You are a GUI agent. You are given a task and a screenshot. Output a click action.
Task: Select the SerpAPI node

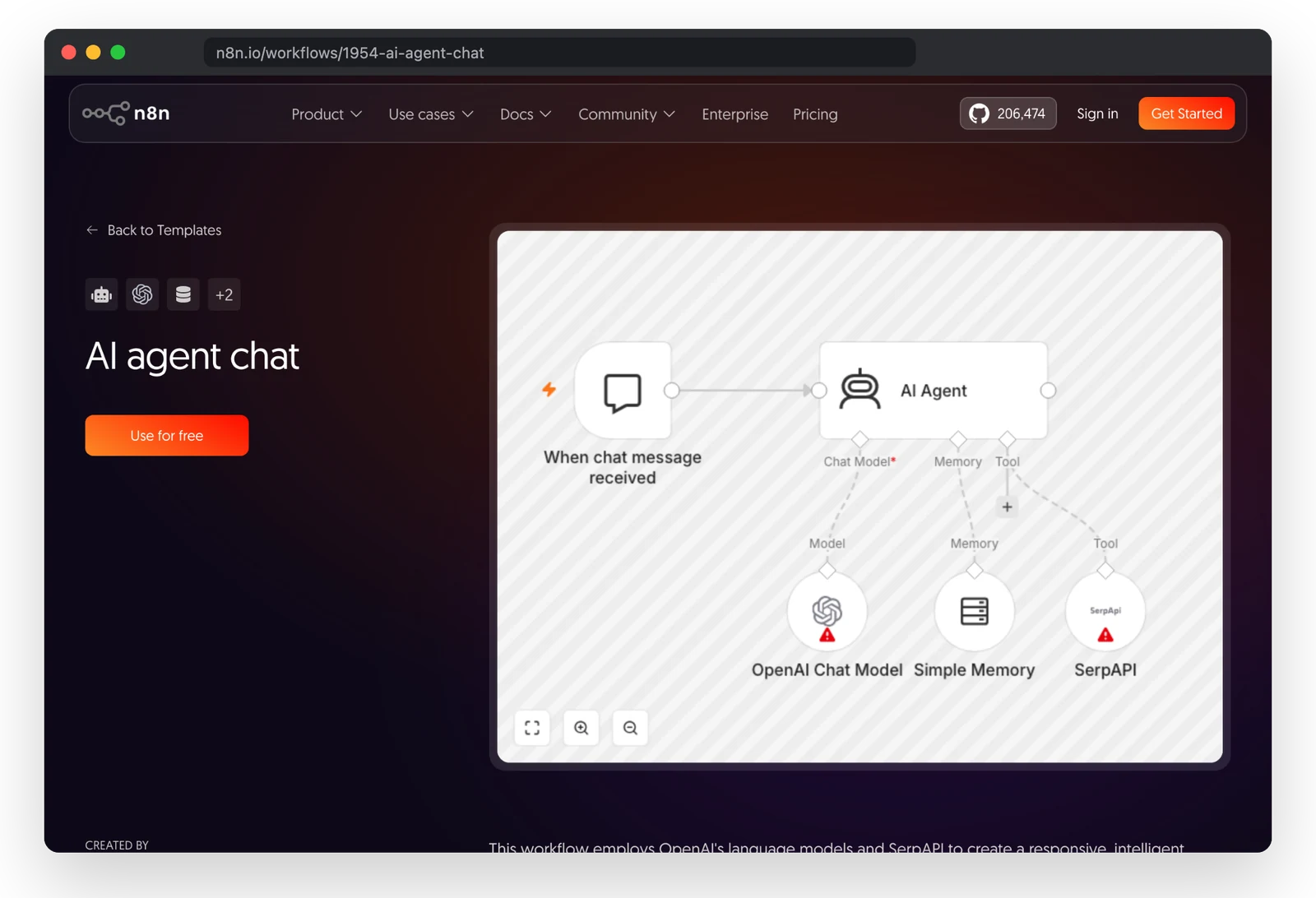click(1105, 612)
